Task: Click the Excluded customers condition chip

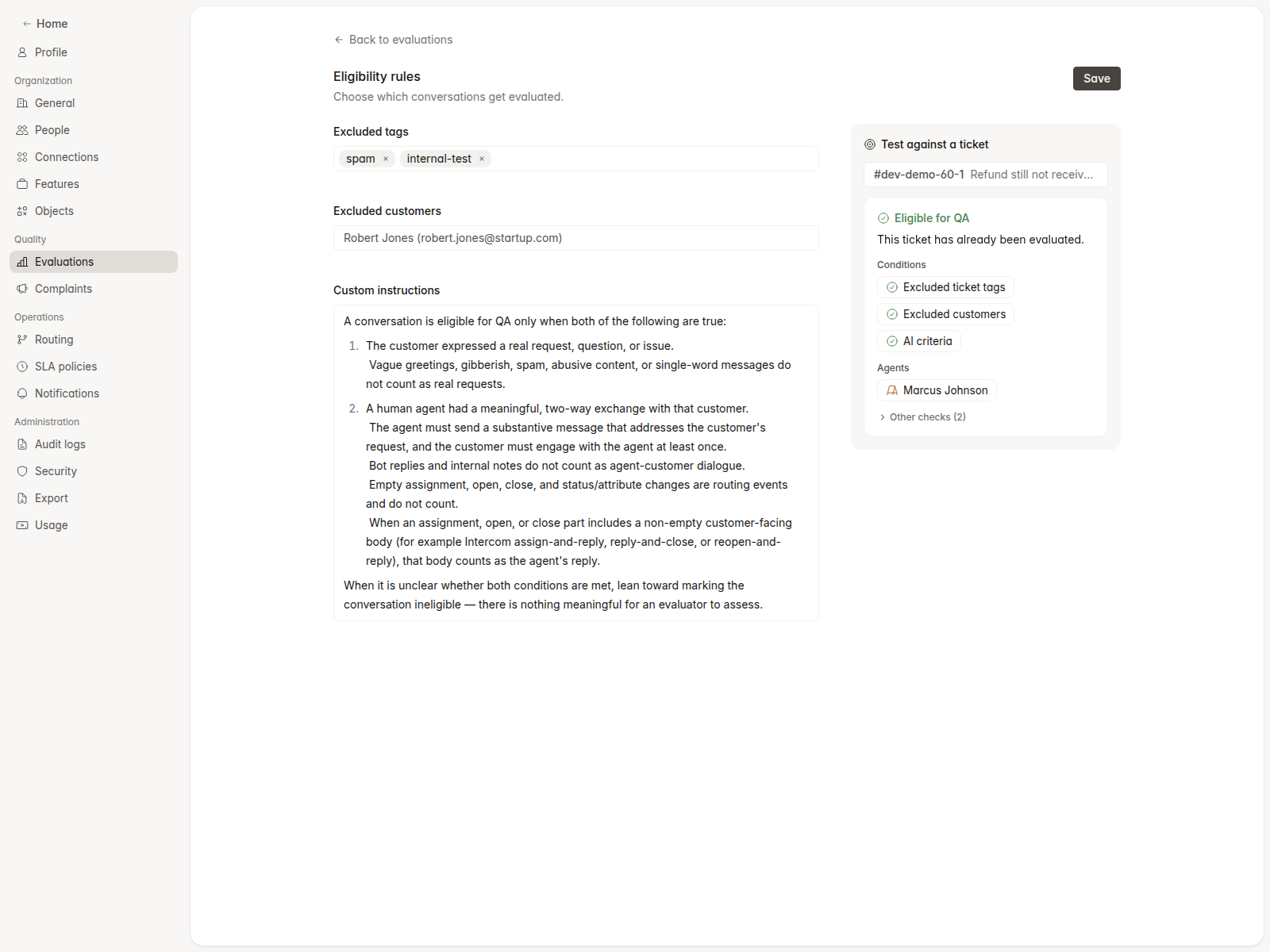Action: pyautogui.click(x=945, y=314)
